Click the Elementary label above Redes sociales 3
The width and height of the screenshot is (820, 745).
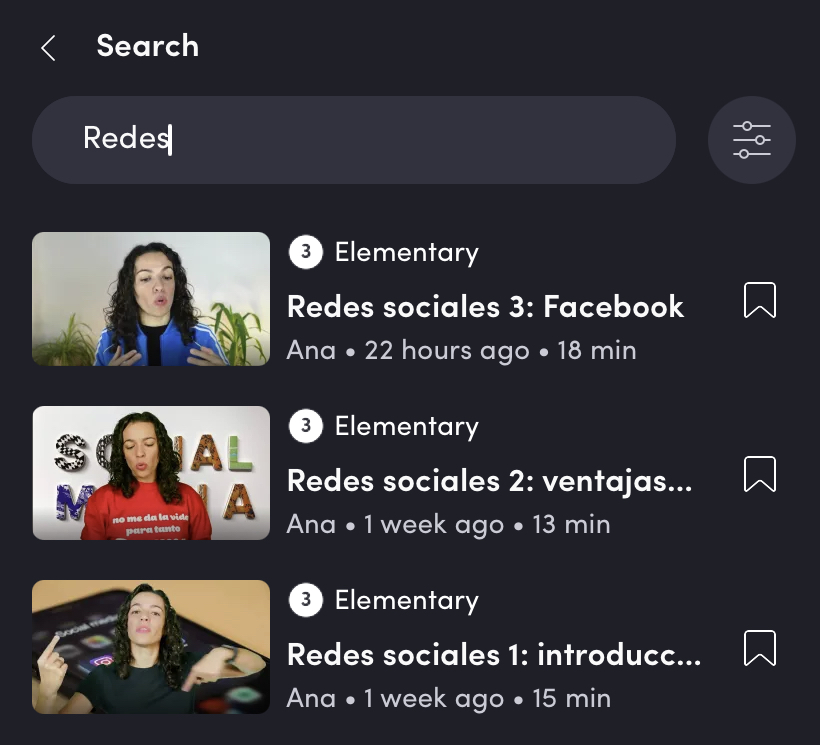coord(406,252)
